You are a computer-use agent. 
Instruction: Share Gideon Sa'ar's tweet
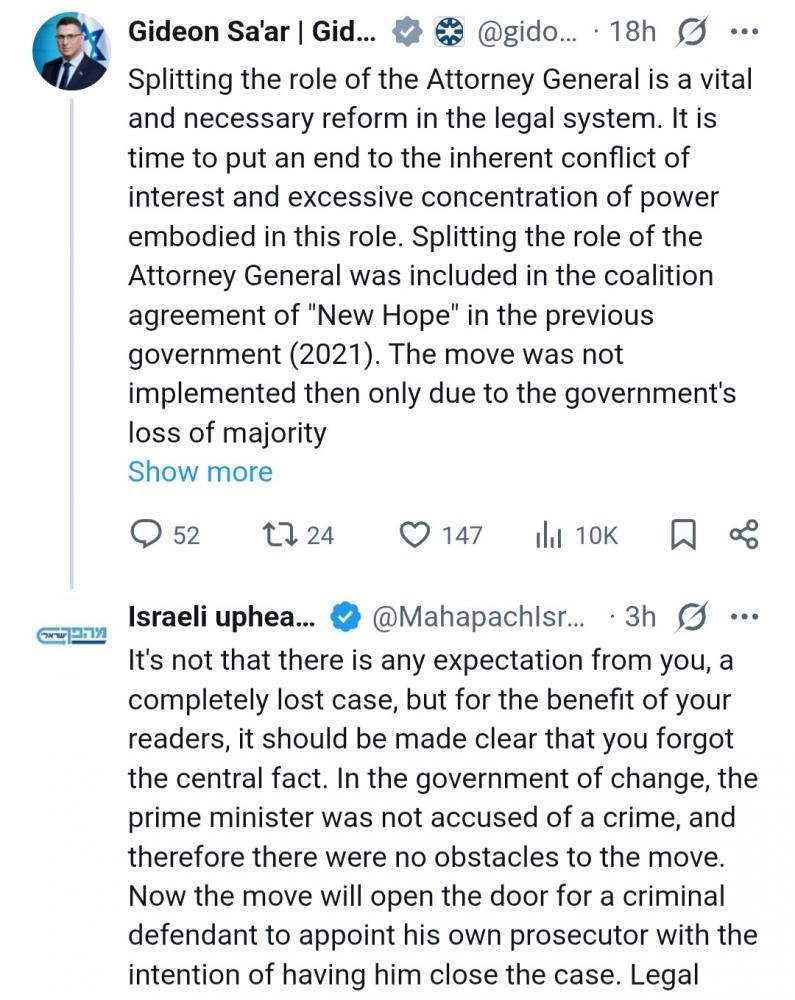[744, 535]
